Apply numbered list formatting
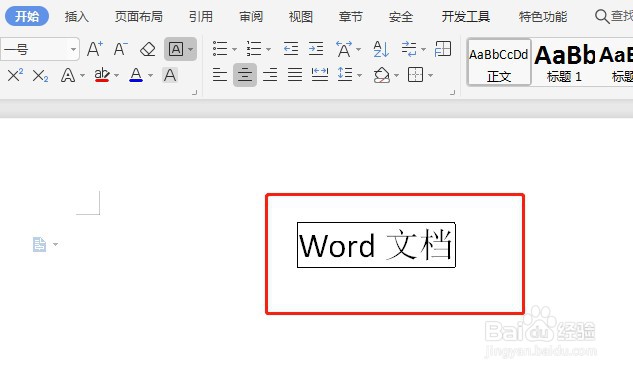The height and width of the screenshot is (373, 633). point(254,49)
